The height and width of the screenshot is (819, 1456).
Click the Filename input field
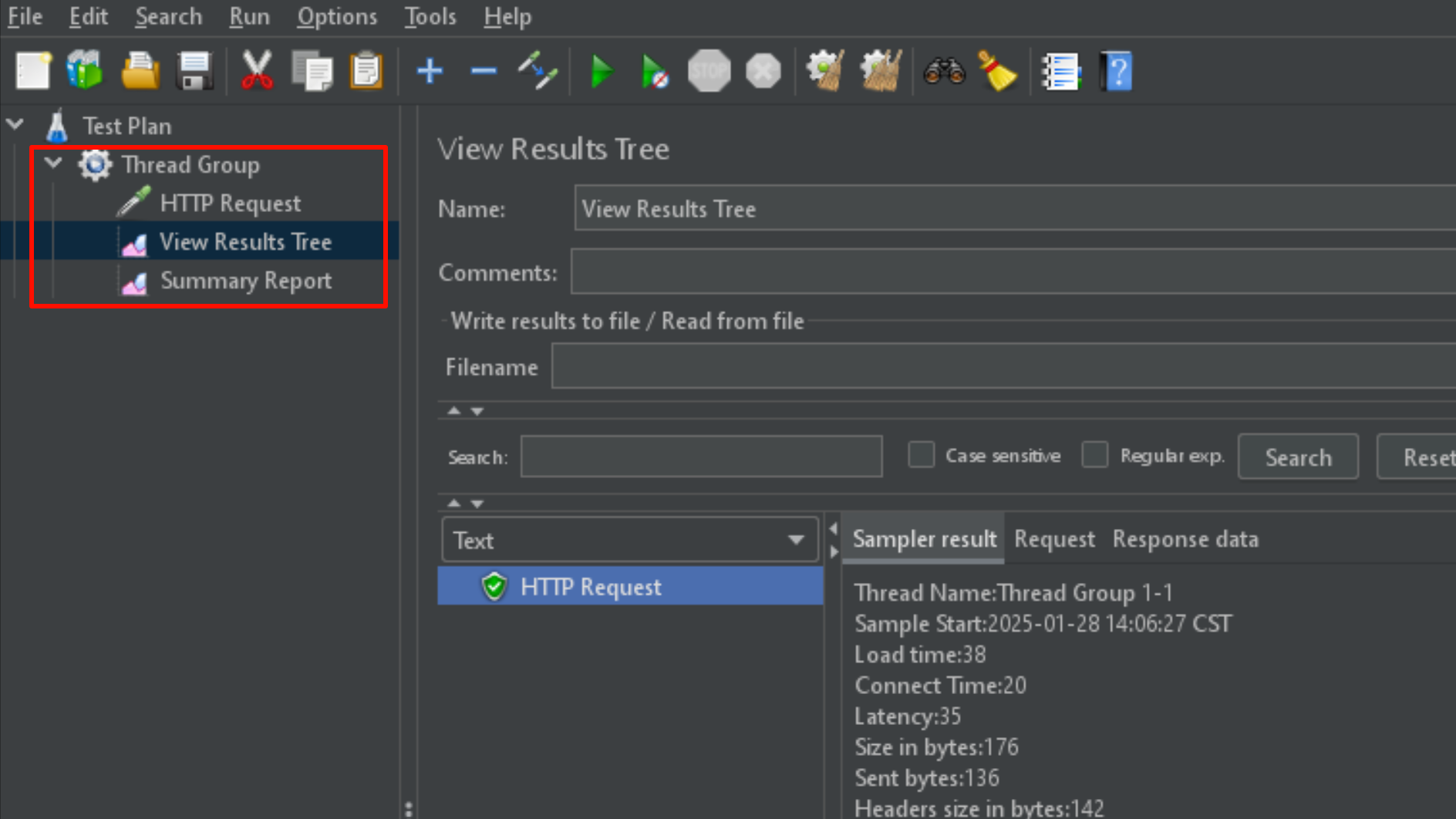coord(1003,366)
